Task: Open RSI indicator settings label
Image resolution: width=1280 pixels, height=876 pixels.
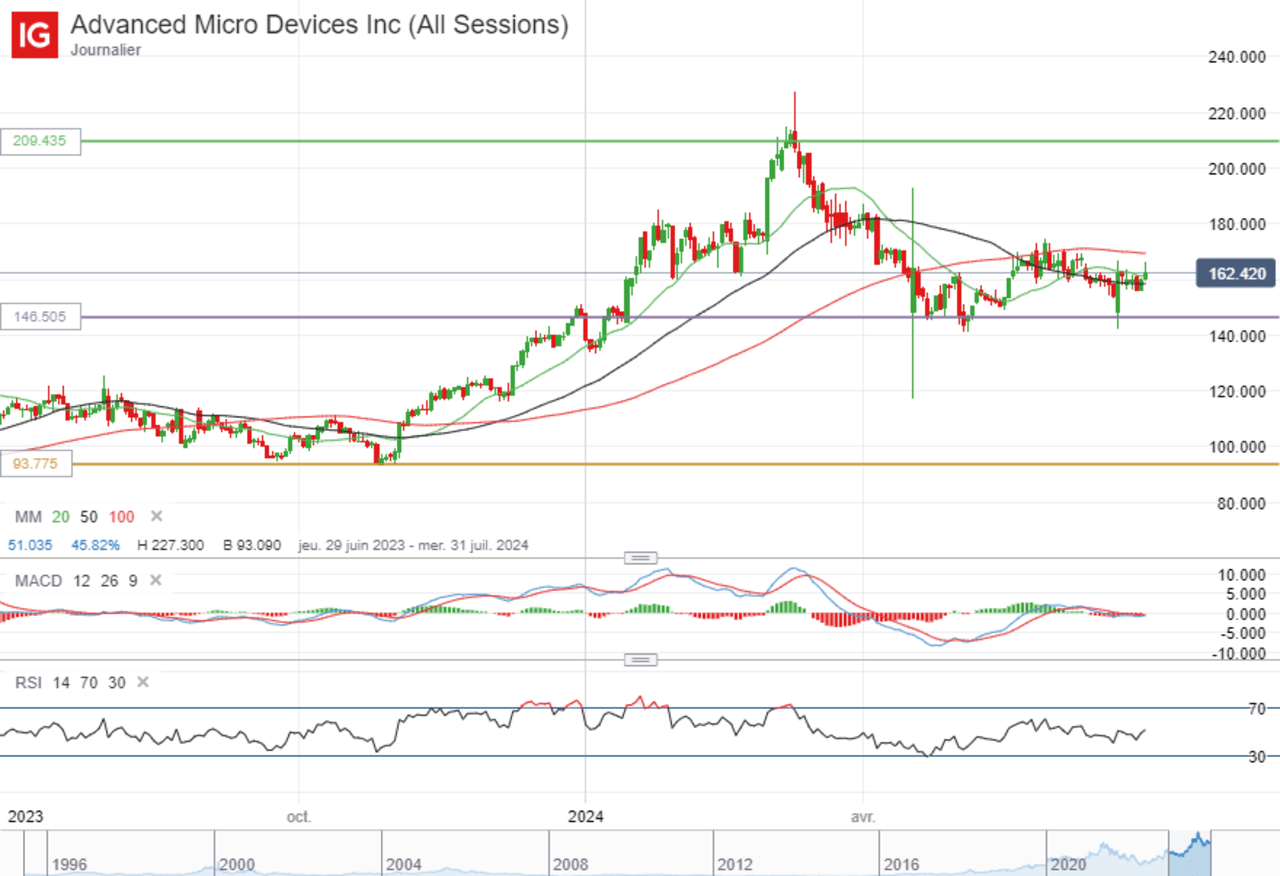Action: pos(29,682)
